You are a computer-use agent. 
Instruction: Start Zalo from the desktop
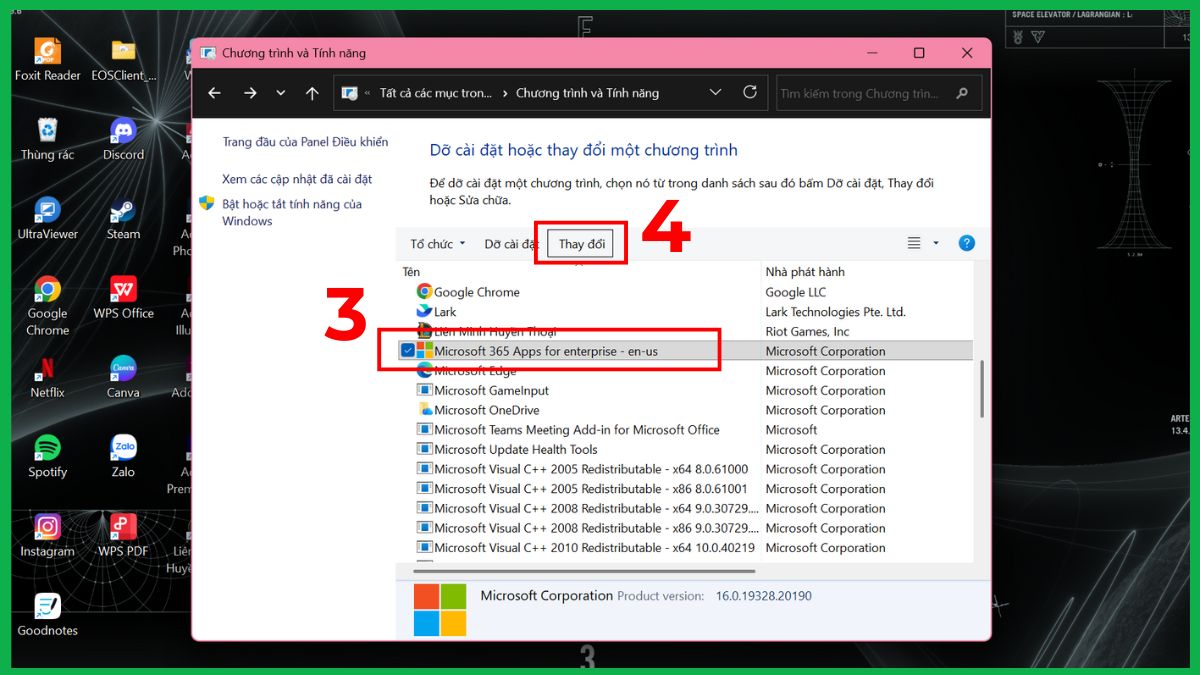(122, 449)
